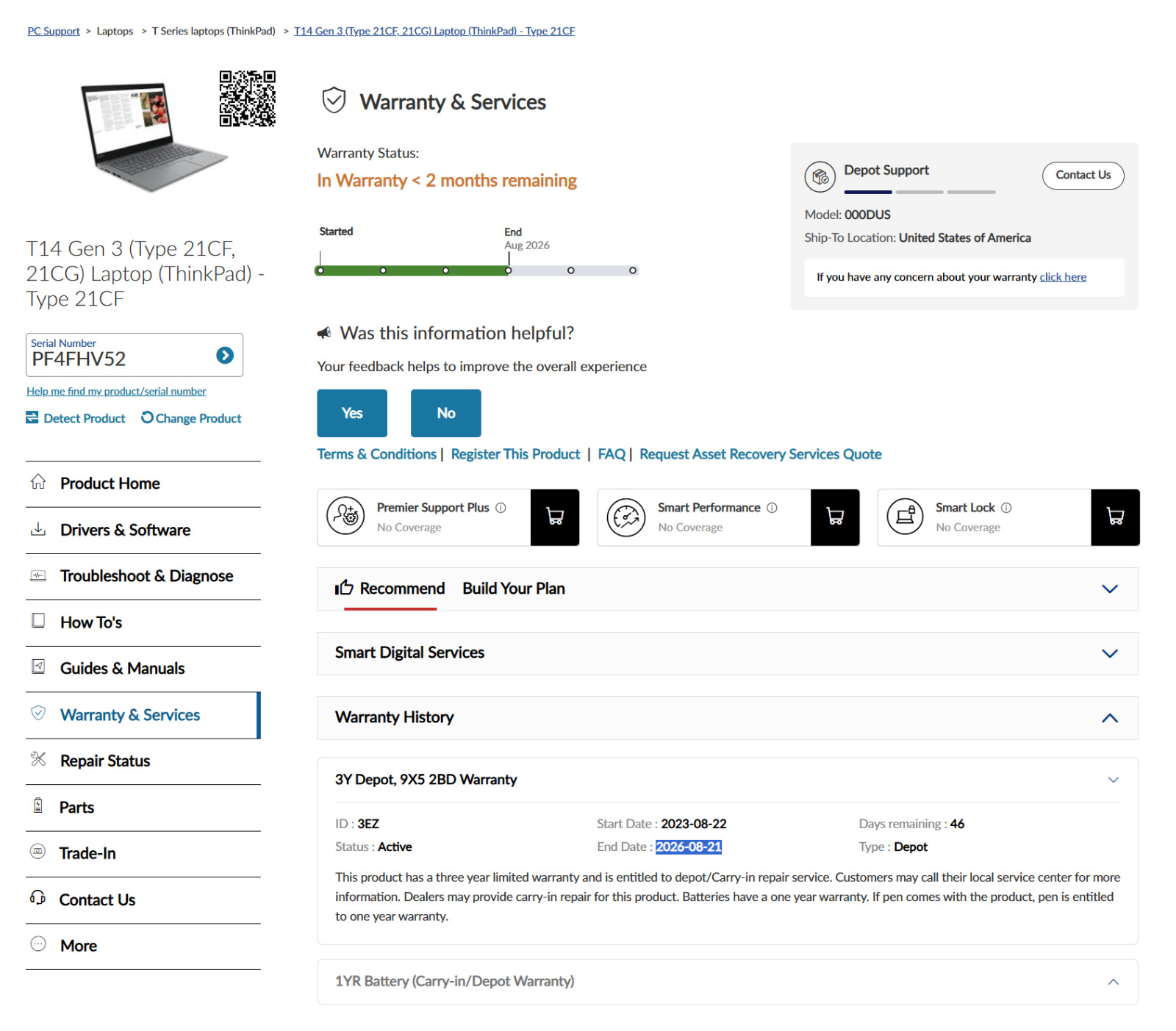
Task: Click the Warranty & Services shield sidebar icon
Action: tap(38, 713)
